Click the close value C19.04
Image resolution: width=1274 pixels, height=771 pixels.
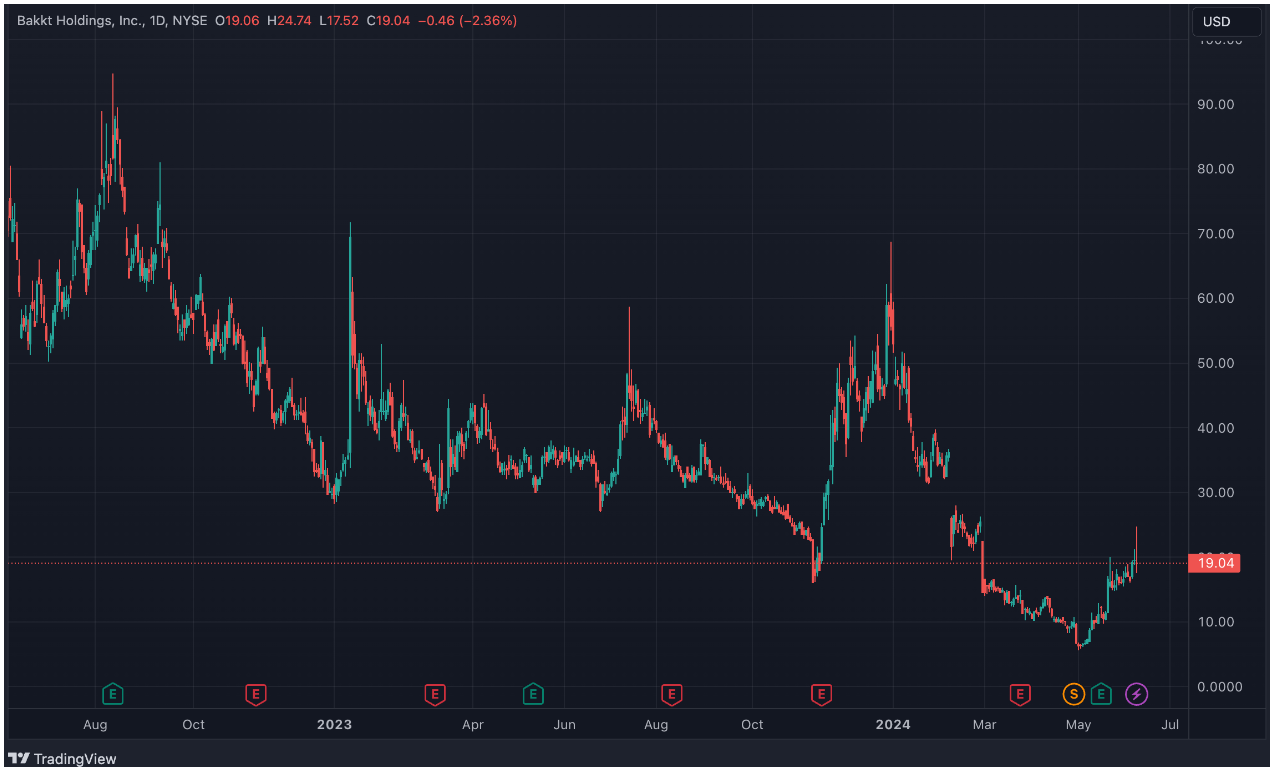(x=389, y=21)
